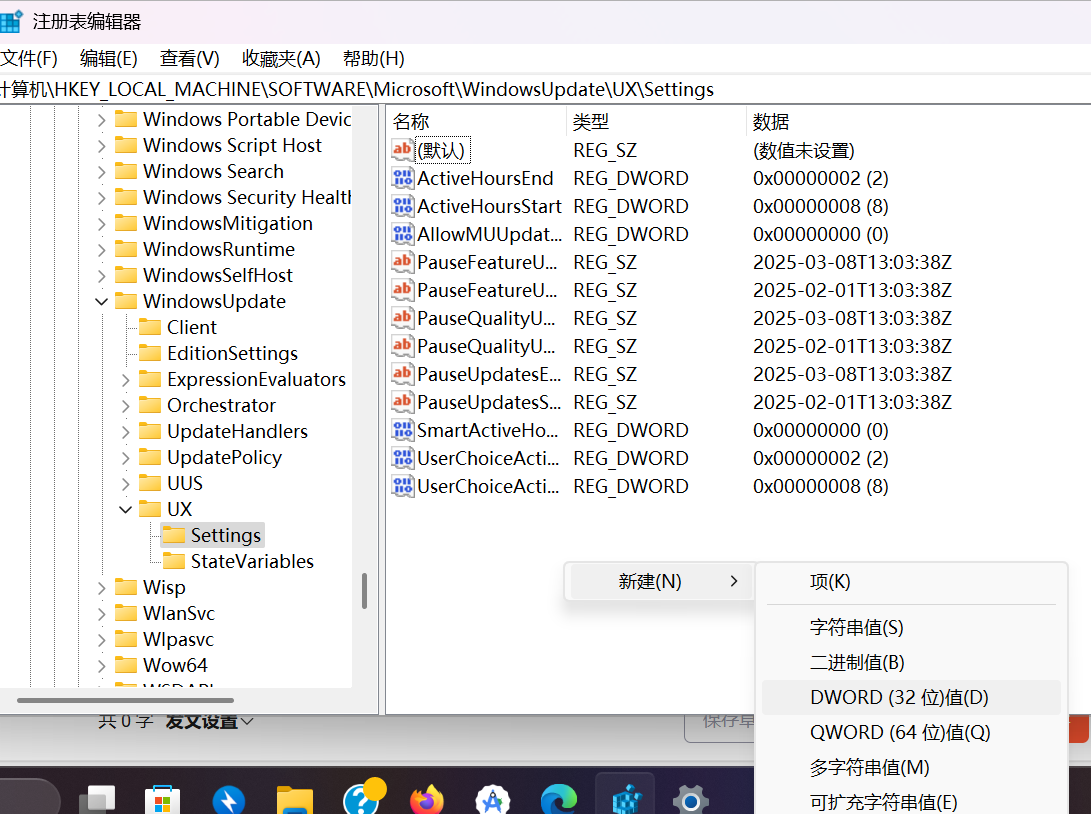Click UserChoiceActi... icon with data 0x00000008
1091x814 pixels.
pyautogui.click(x=402, y=486)
